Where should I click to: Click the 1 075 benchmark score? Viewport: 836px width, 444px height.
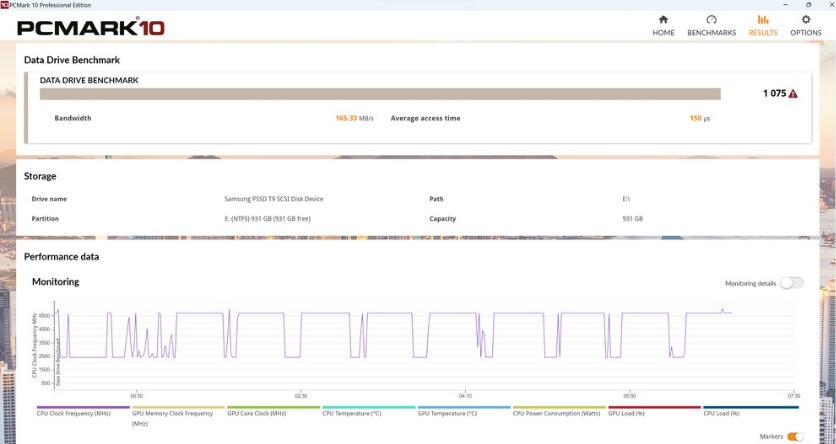tap(774, 94)
